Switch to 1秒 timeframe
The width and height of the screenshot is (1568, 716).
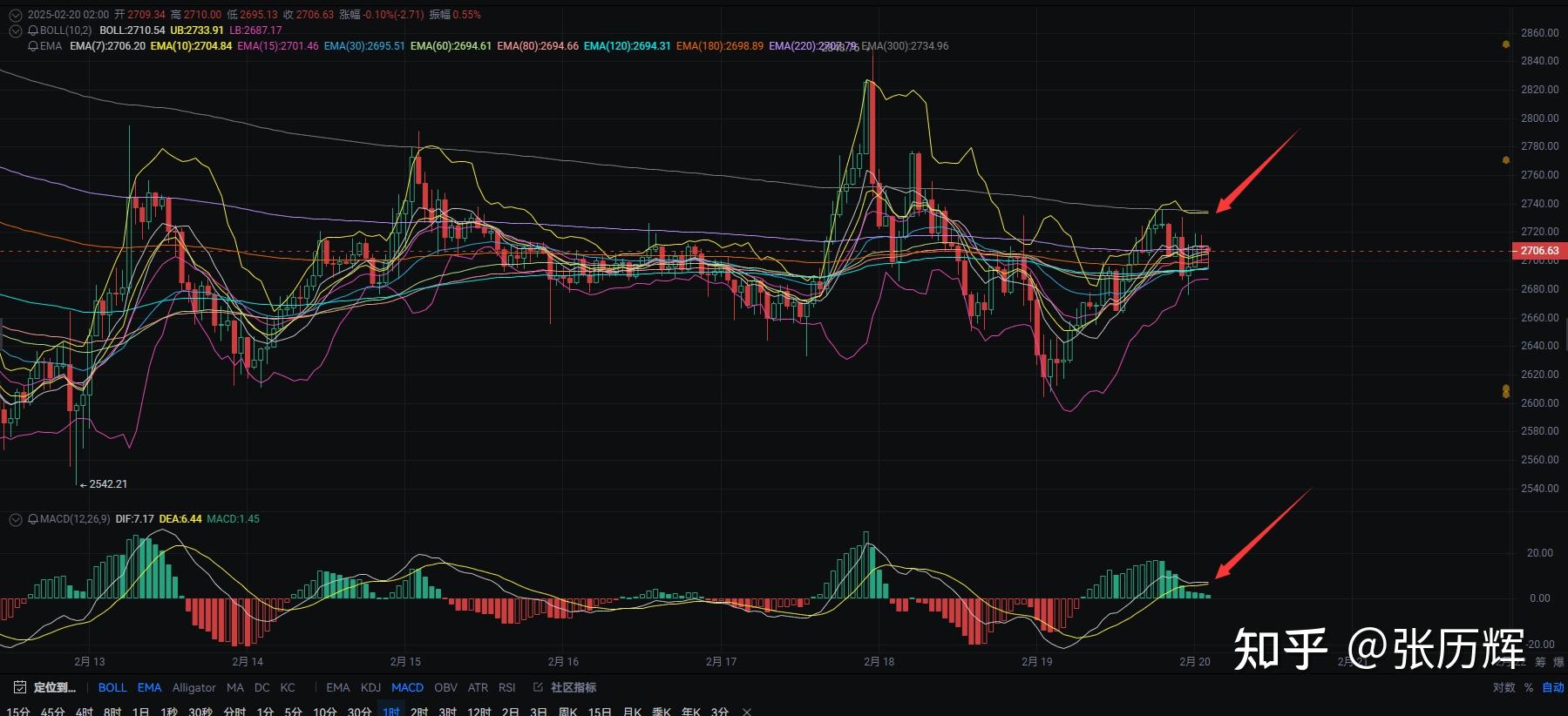169,711
